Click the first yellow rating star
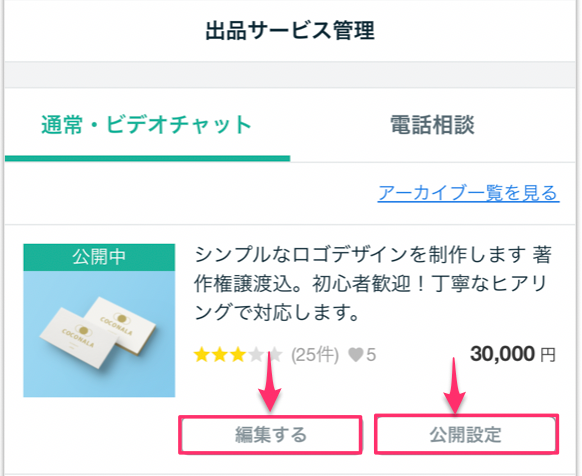Image resolution: width=582 pixels, height=476 pixels. pyautogui.click(x=202, y=355)
